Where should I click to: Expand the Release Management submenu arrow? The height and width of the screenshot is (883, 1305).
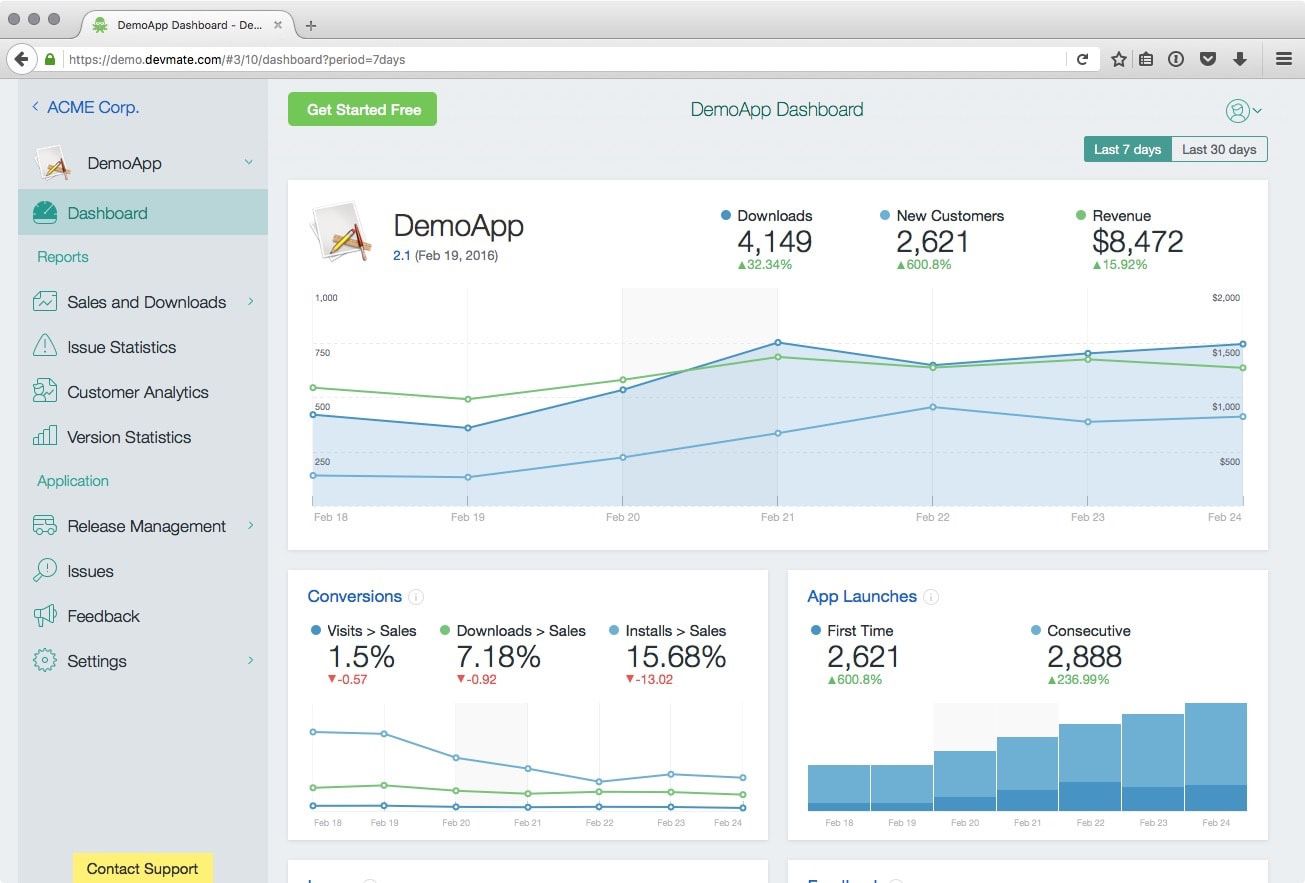pyautogui.click(x=250, y=525)
